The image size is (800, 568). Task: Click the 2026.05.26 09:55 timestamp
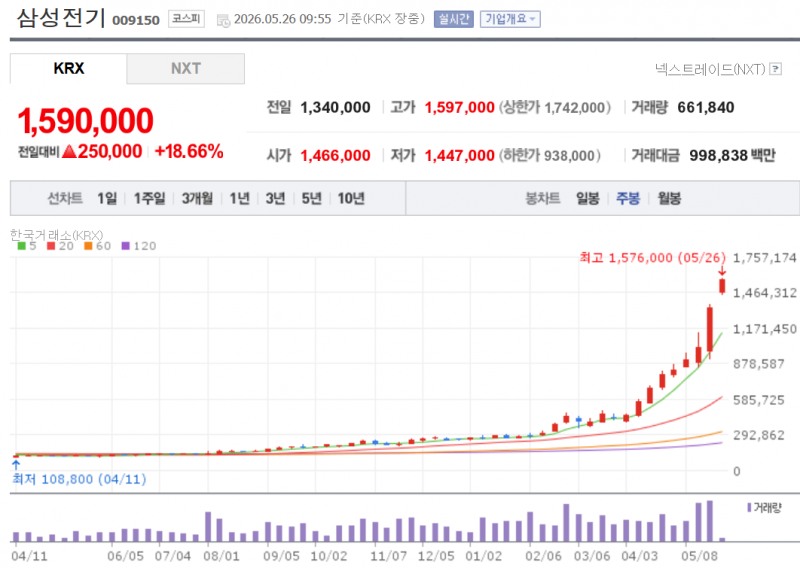coord(283,19)
